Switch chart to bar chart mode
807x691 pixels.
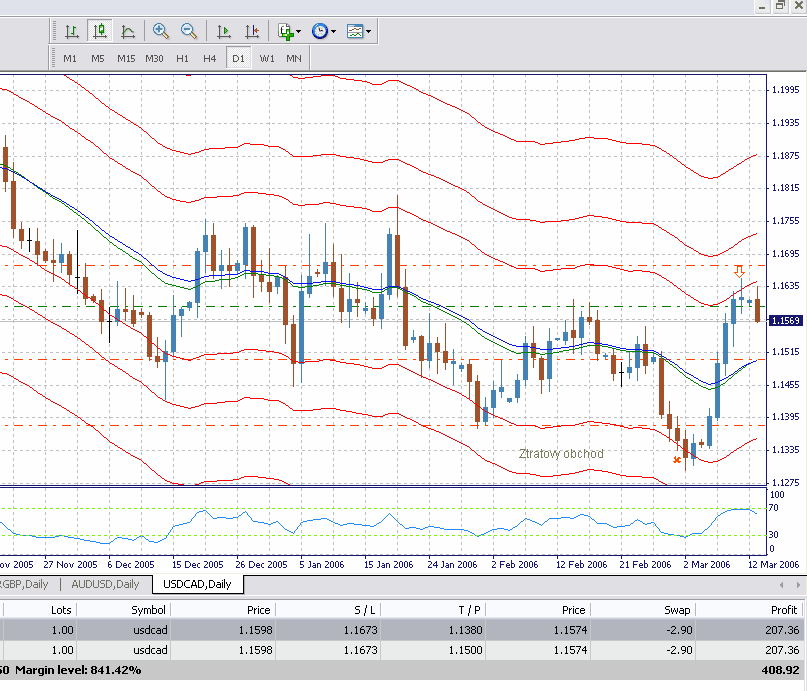(71, 31)
